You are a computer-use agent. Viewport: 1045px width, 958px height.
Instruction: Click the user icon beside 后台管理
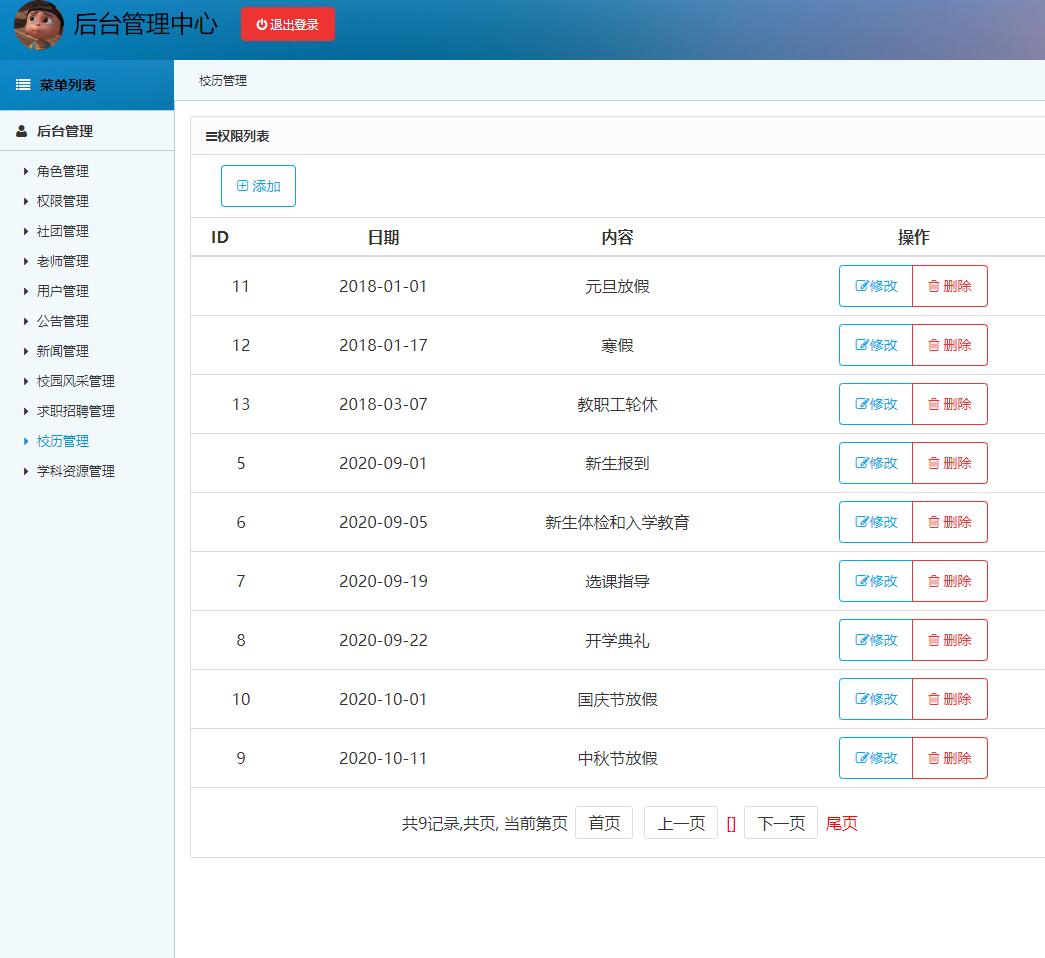[x=22, y=131]
